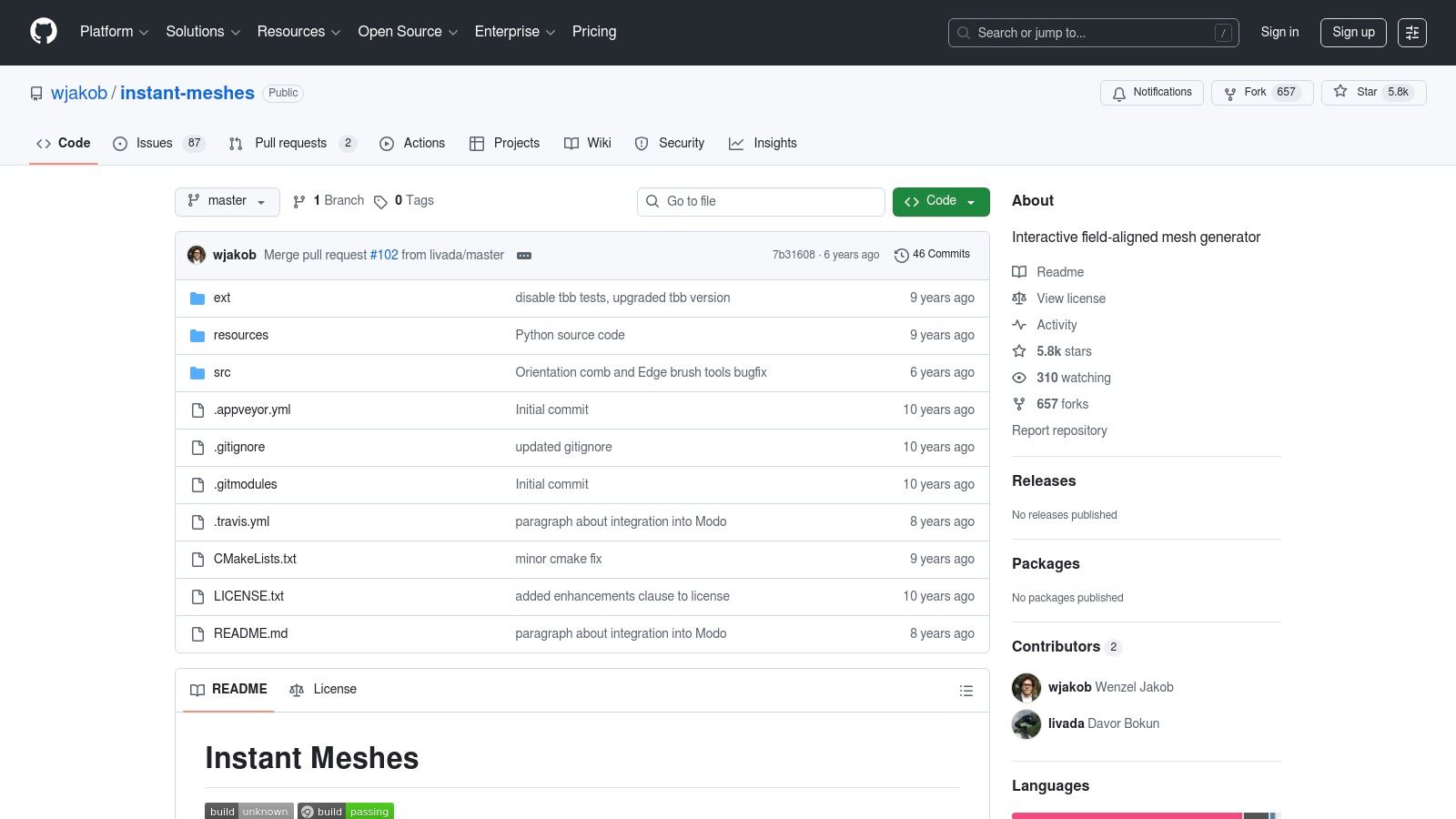Click the pink language bar segment

1127,814
